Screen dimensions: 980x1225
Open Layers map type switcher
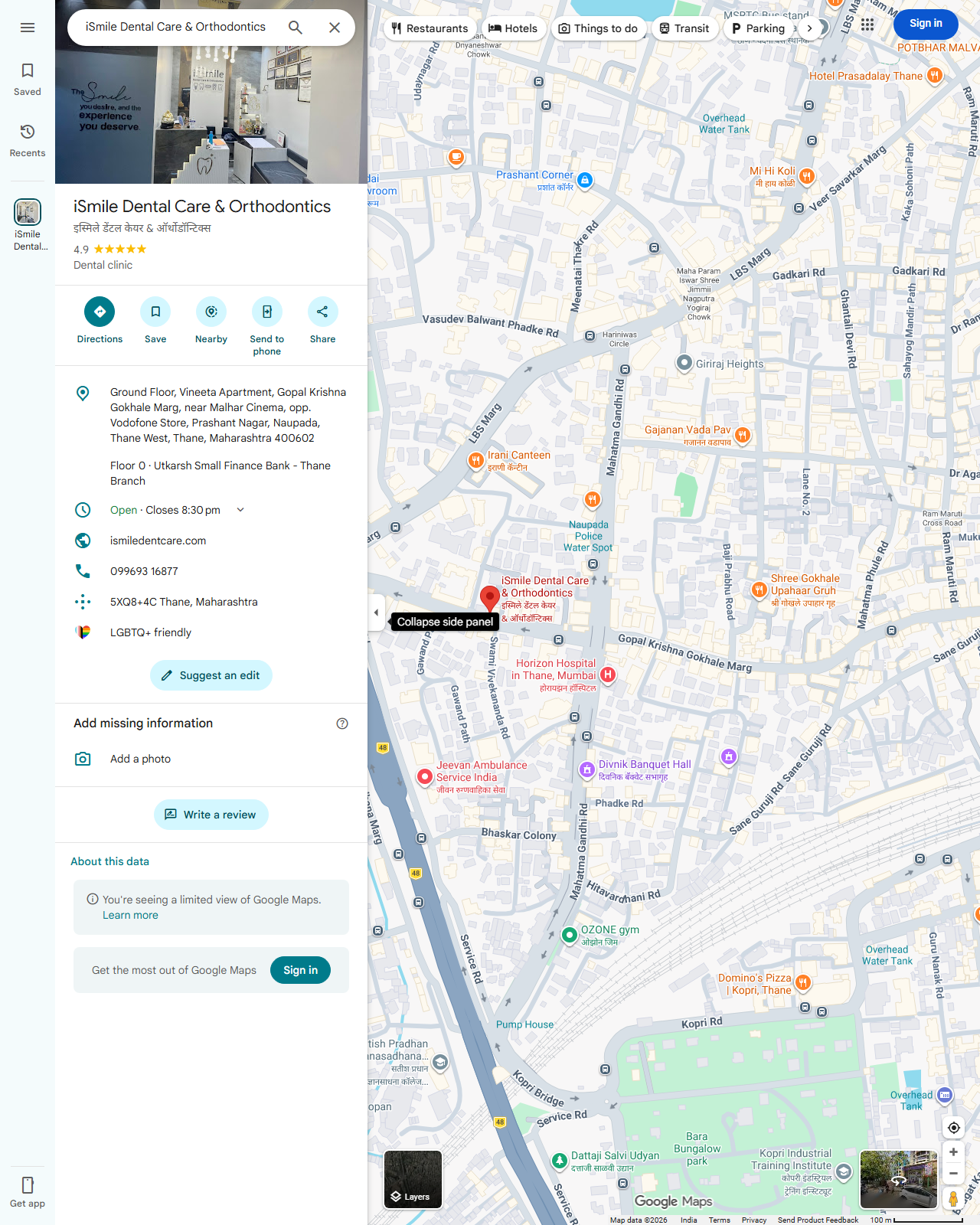click(x=413, y=1179)
